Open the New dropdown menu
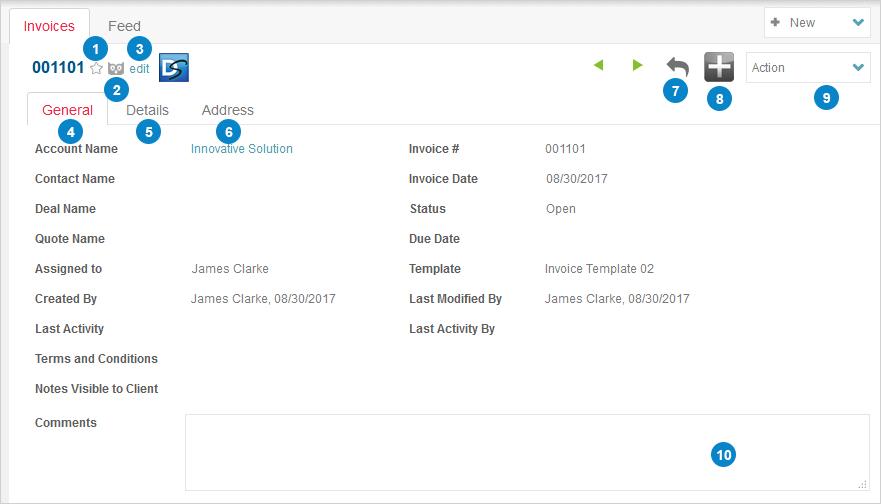Viewport: 881px width, 504px height. (817, 22)
